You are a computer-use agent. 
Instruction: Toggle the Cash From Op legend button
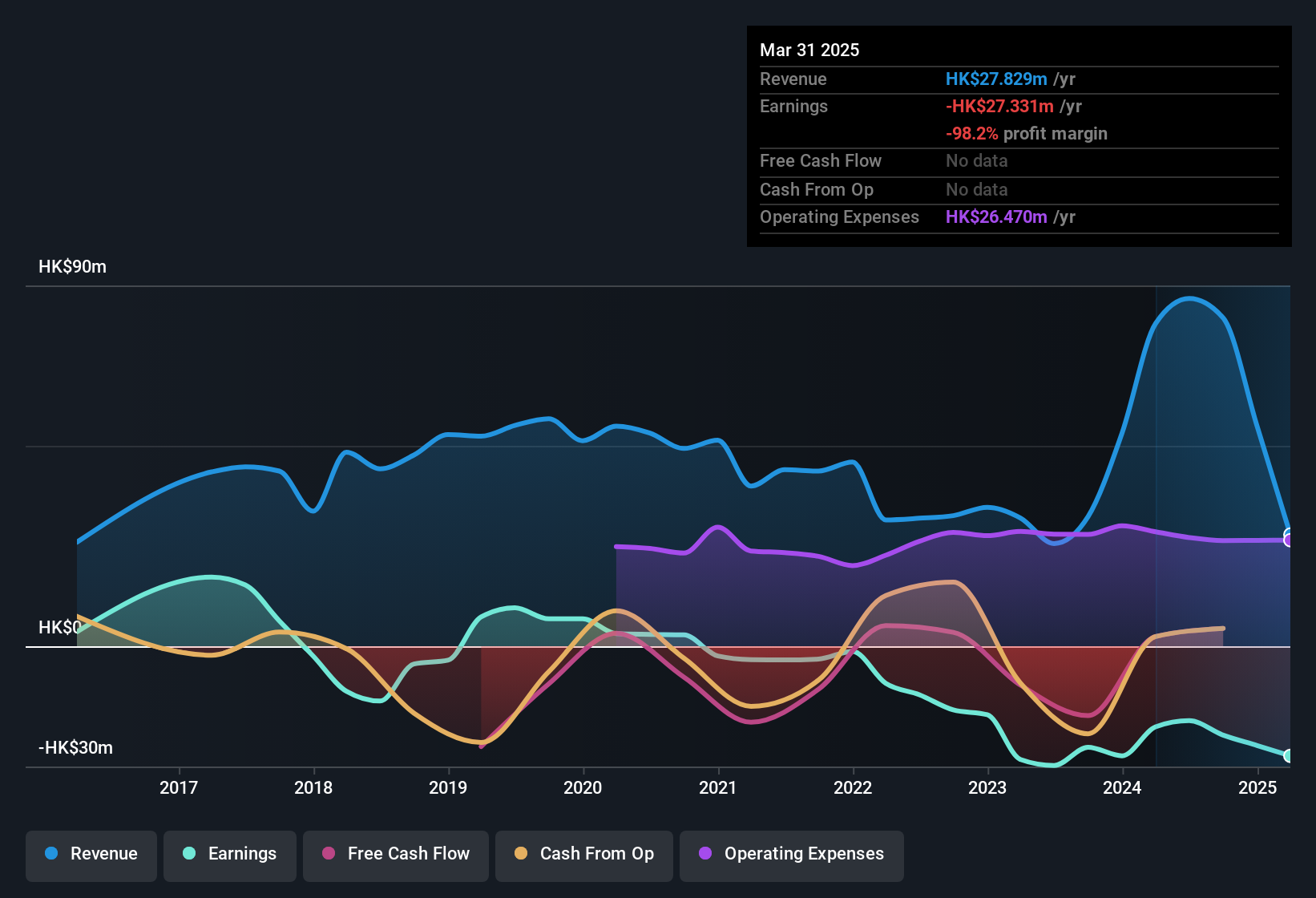tap(584, 855)
